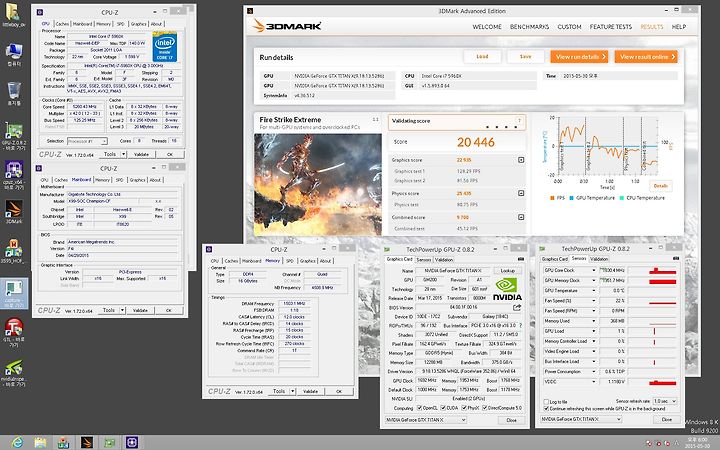Click the aspect ratio icon beside Fire Strike Extreme
The image size is (720, 450).
click(375, 119)
